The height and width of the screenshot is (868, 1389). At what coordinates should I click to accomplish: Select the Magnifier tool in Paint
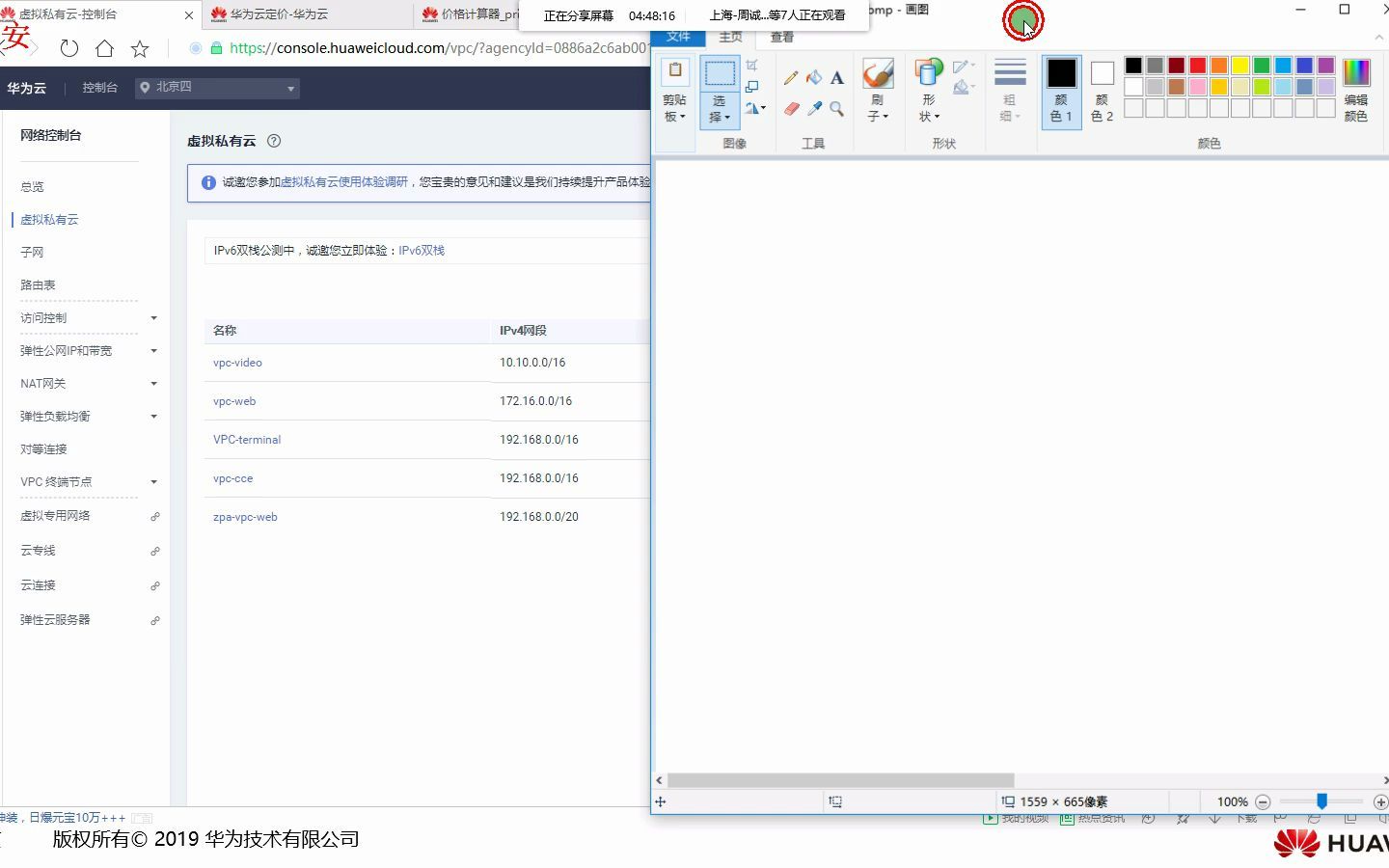click(x=837, y=109)
